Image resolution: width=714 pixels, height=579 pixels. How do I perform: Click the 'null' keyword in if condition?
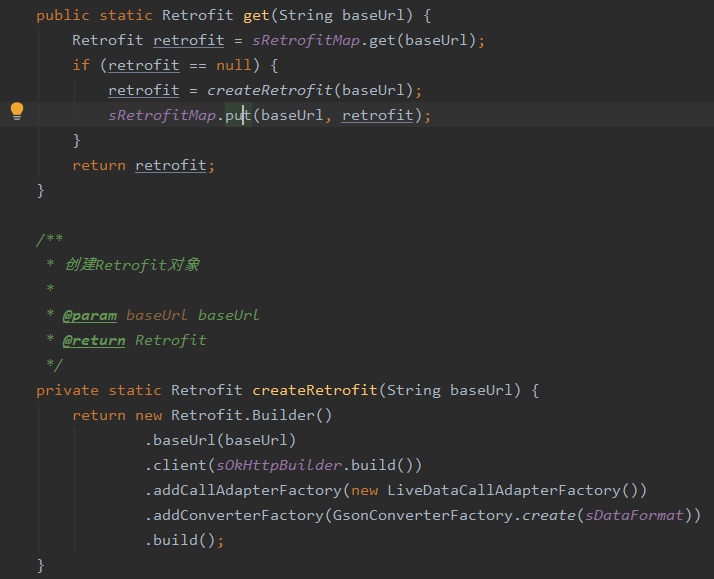pos(234,66)
